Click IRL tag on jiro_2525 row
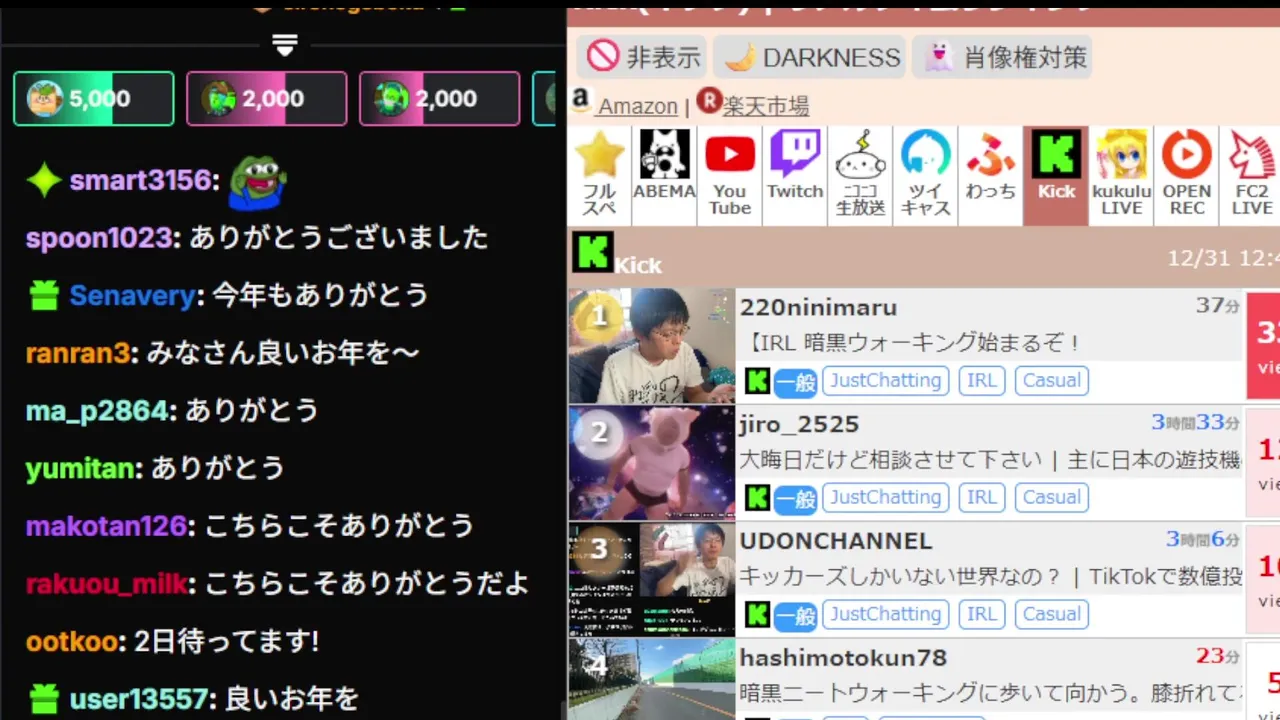 tap(981, 498)
